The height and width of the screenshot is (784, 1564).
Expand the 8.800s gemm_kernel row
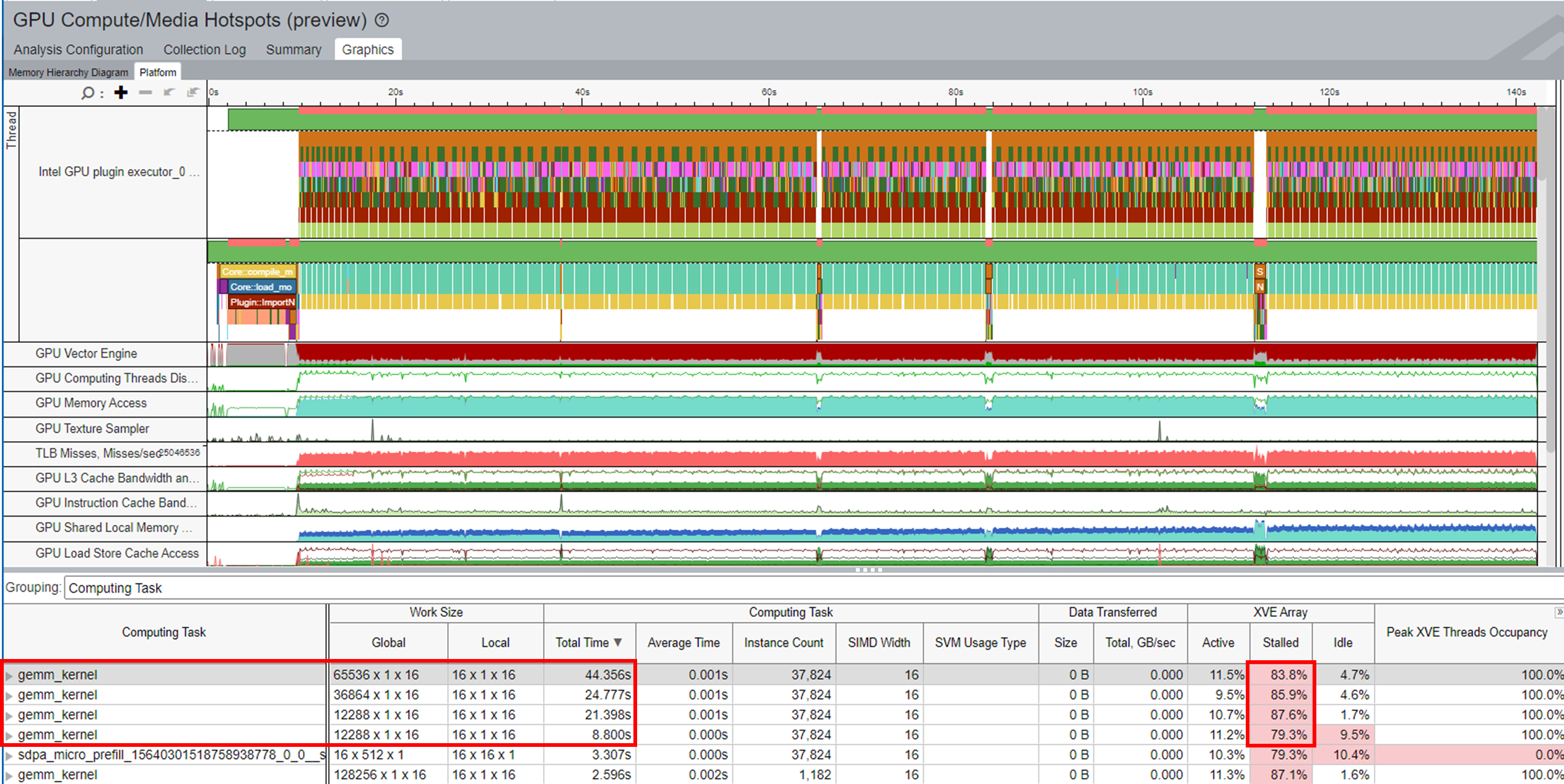tap(9, 735)
